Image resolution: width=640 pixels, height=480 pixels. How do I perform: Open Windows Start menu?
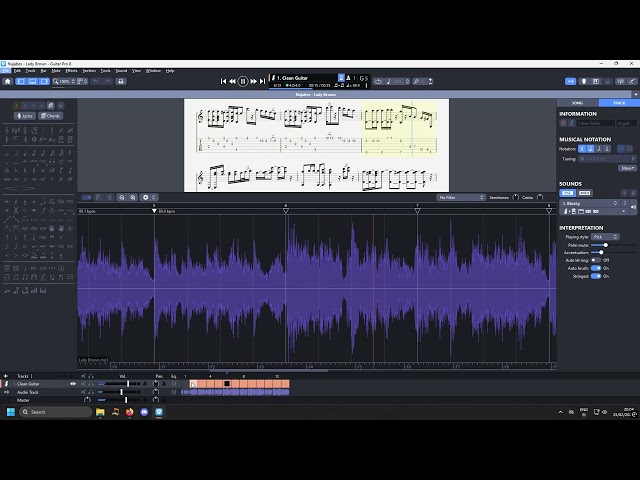pos(11,412)
